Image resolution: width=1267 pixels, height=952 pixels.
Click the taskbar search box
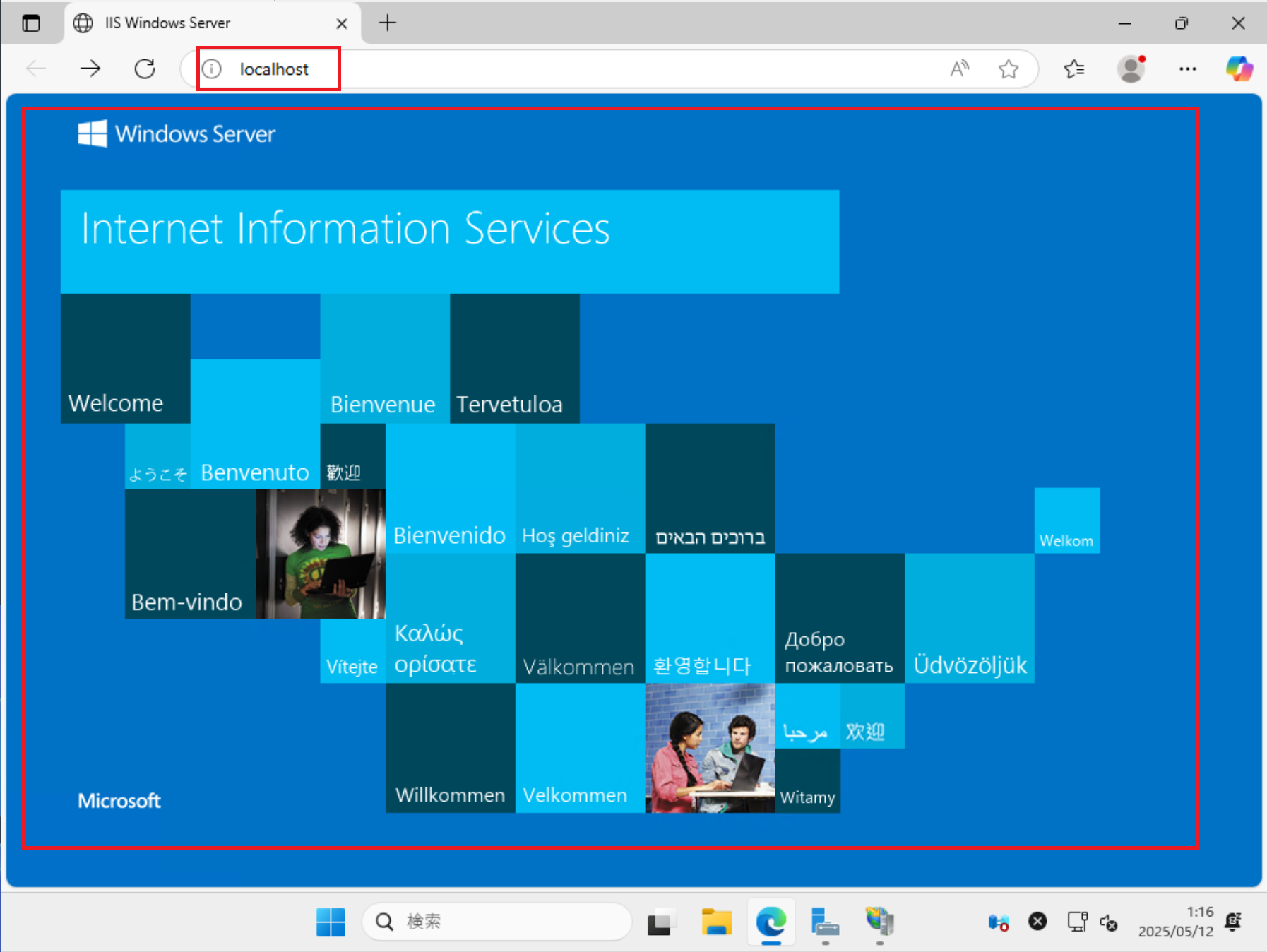tap(496, 922)
